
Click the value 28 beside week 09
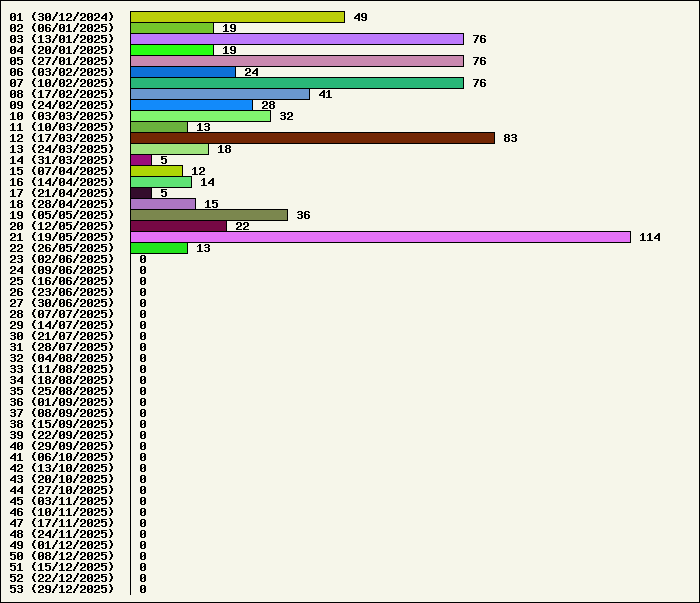point(268,105)
